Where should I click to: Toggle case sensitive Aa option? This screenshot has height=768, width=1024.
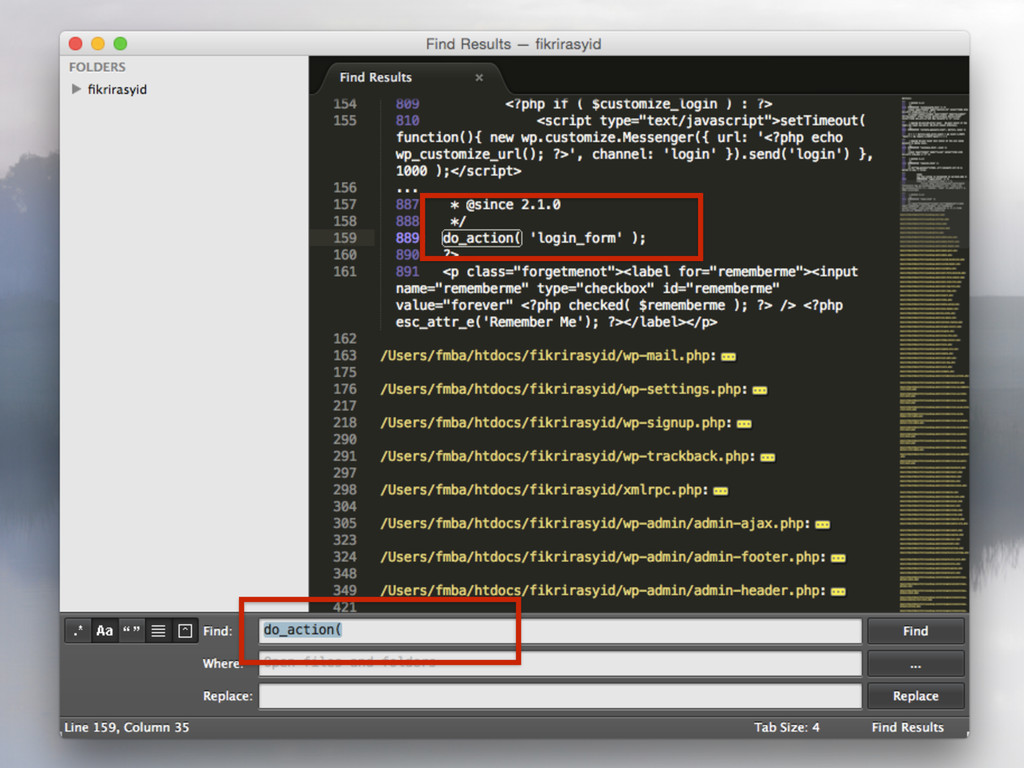(x=104, y=631)
